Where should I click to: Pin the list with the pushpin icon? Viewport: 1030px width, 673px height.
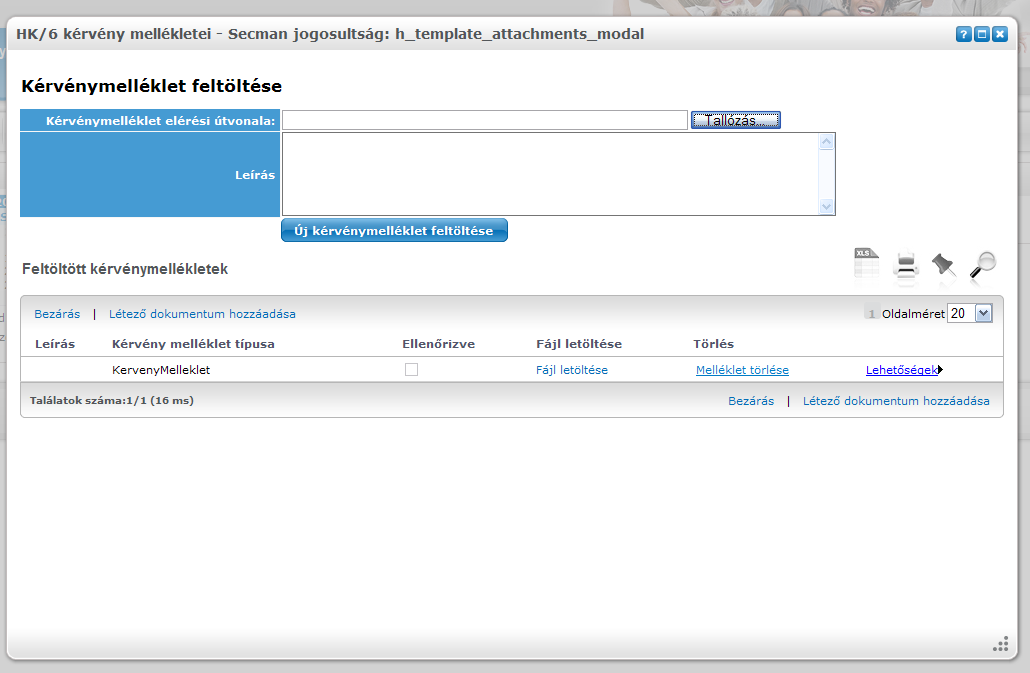944,265
